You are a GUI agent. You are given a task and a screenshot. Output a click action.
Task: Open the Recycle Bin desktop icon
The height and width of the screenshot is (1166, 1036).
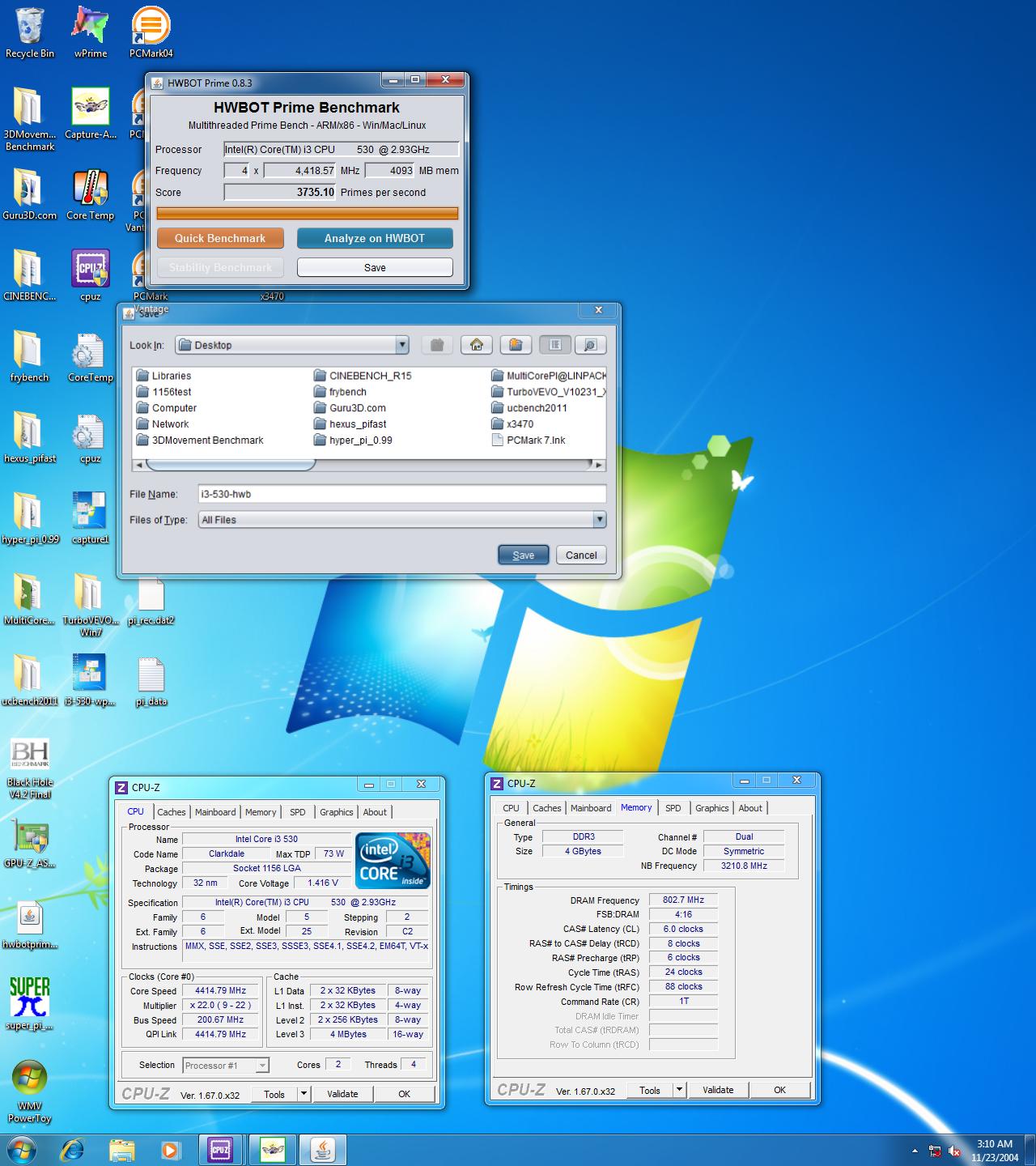[x=30, y=32]
